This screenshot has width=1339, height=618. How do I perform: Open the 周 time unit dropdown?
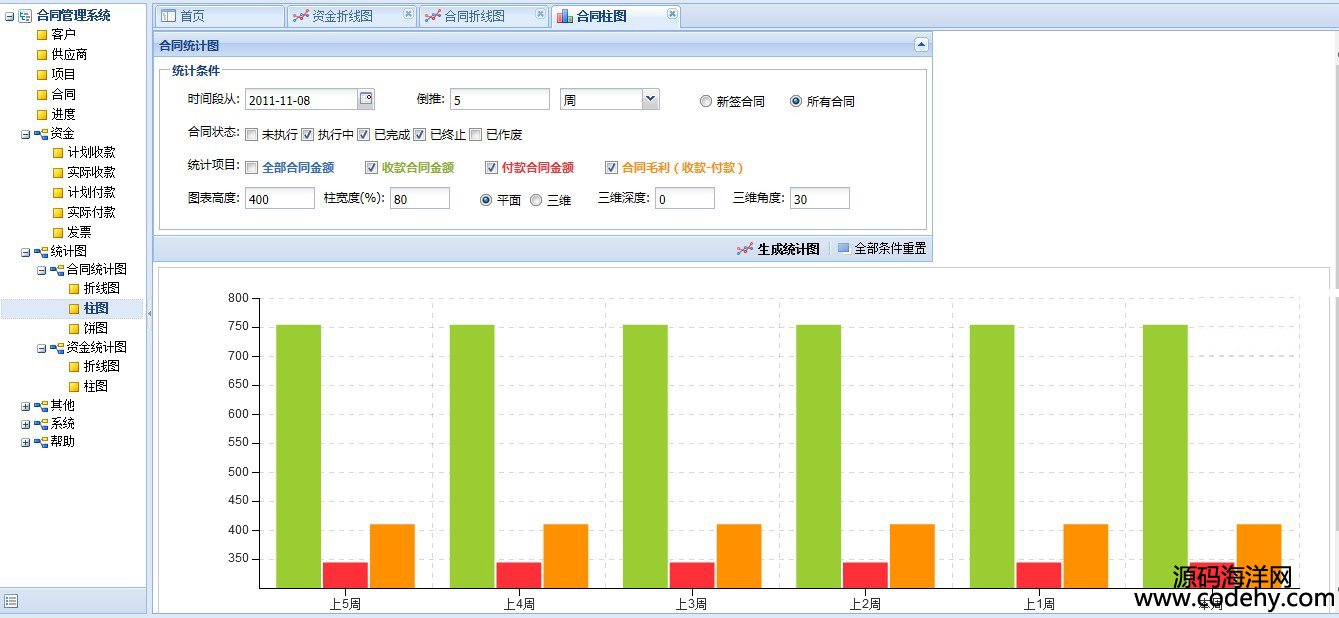tap(650, 98)
